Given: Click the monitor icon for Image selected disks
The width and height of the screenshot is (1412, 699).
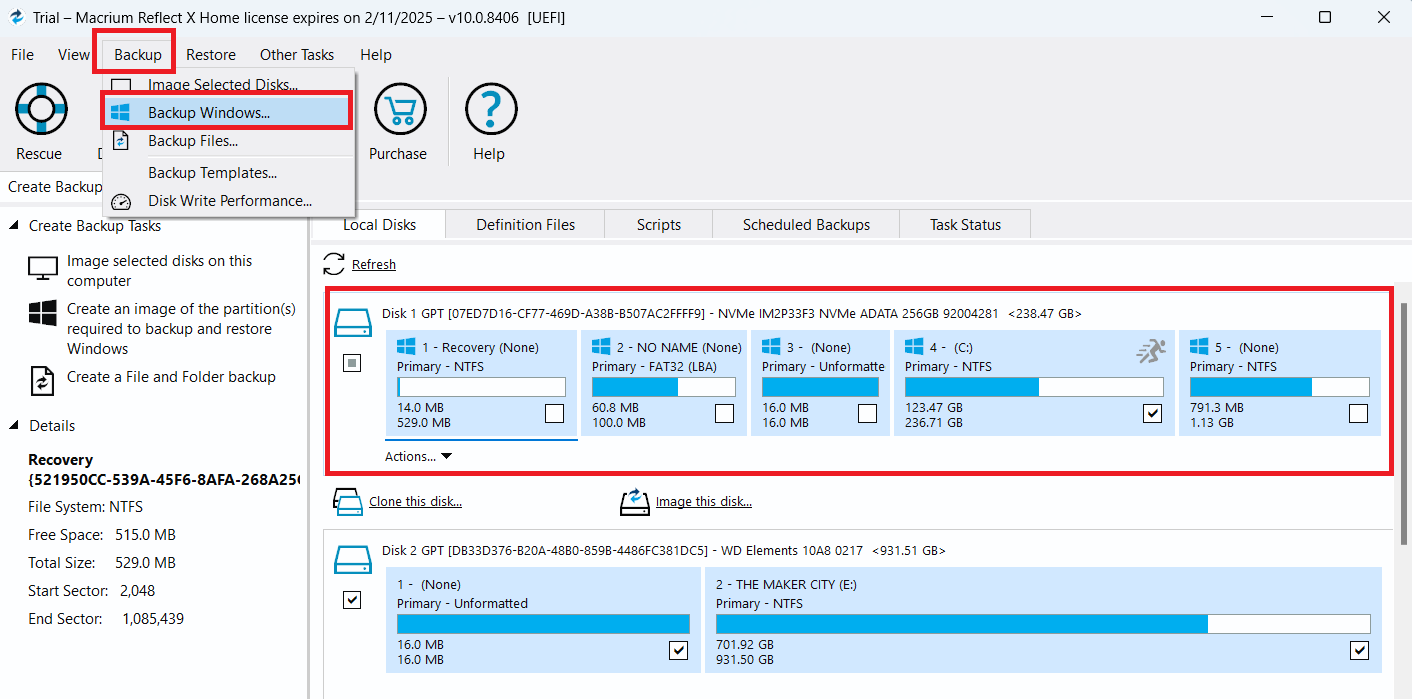Looking at the screenshot, I should point(43,270).
